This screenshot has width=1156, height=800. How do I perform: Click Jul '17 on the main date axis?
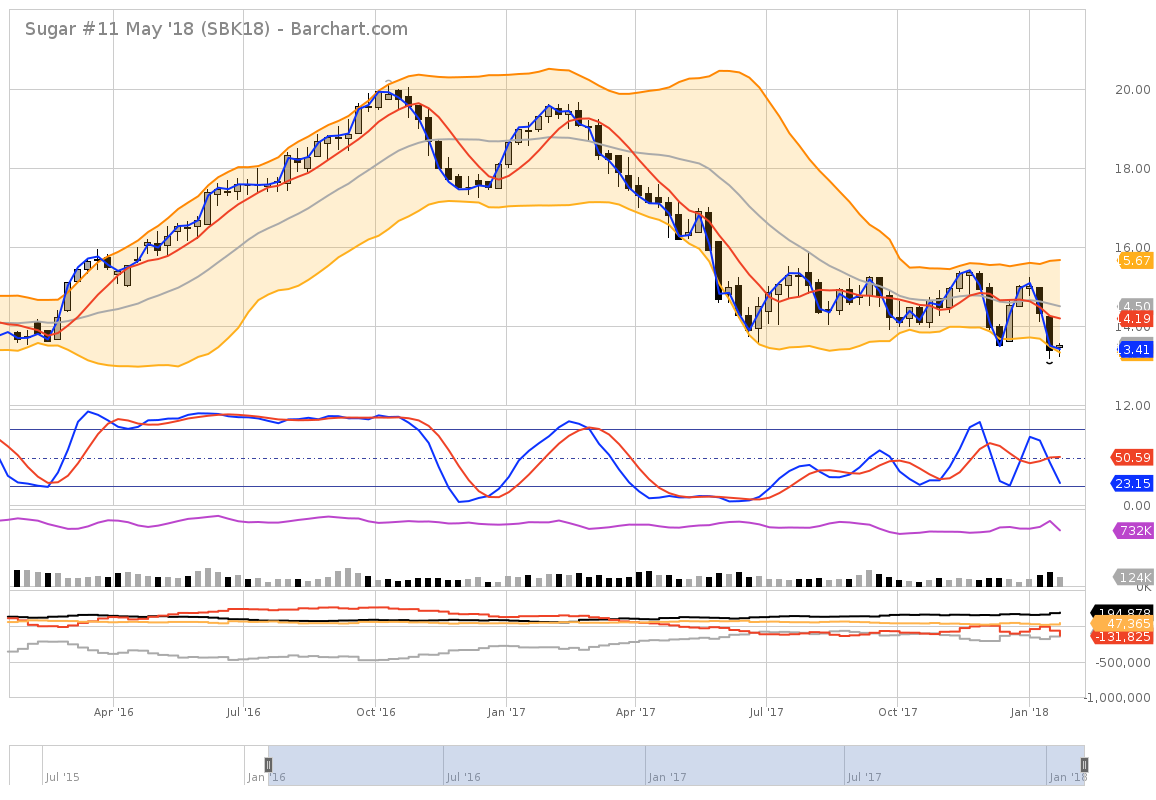[766, 712]
